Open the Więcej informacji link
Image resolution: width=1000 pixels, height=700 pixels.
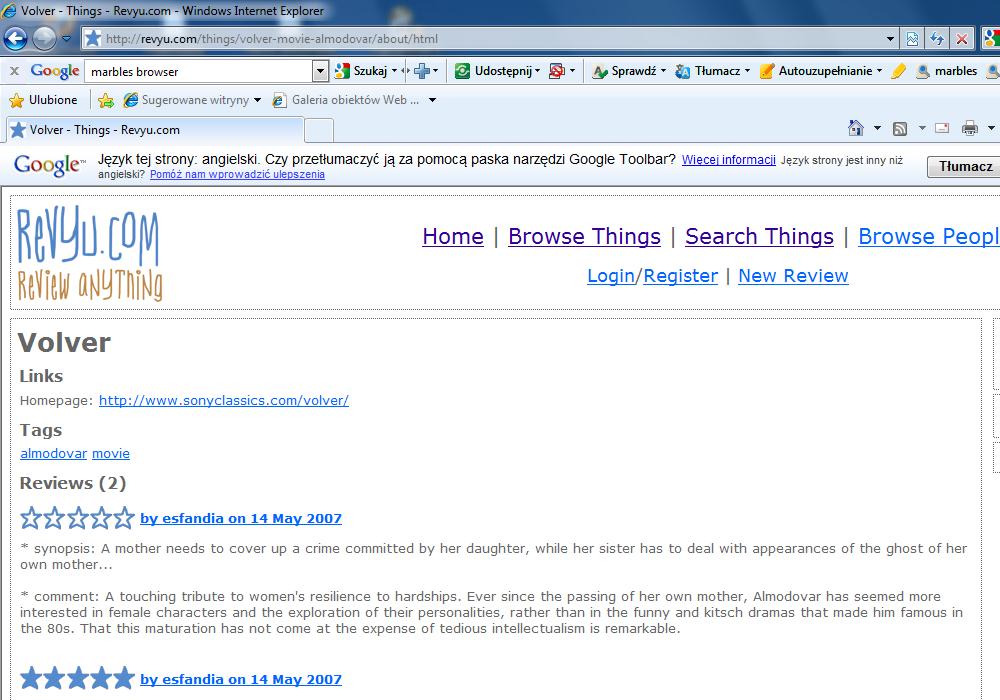pyautogui.click(x=728, y=160)
